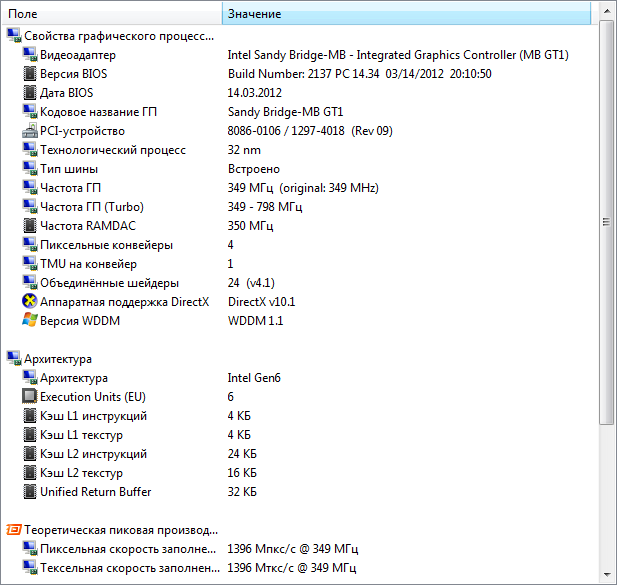Click the icon beside Объединённые шейдеры
The width and height of the screenshot is (617, 585).
(x=30, y=282)
